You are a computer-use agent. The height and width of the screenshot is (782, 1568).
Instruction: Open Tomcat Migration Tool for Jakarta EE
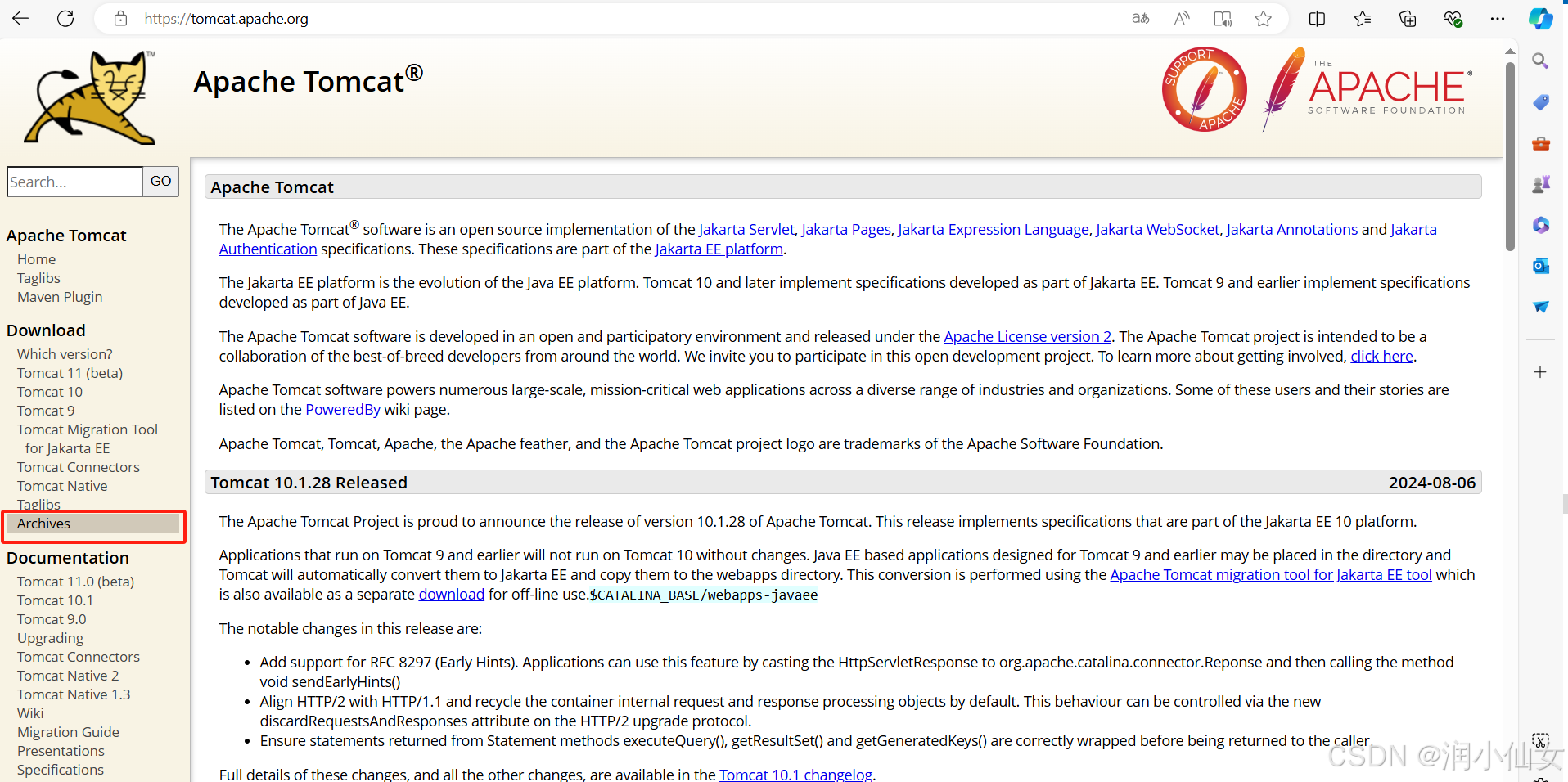[88, 438]
